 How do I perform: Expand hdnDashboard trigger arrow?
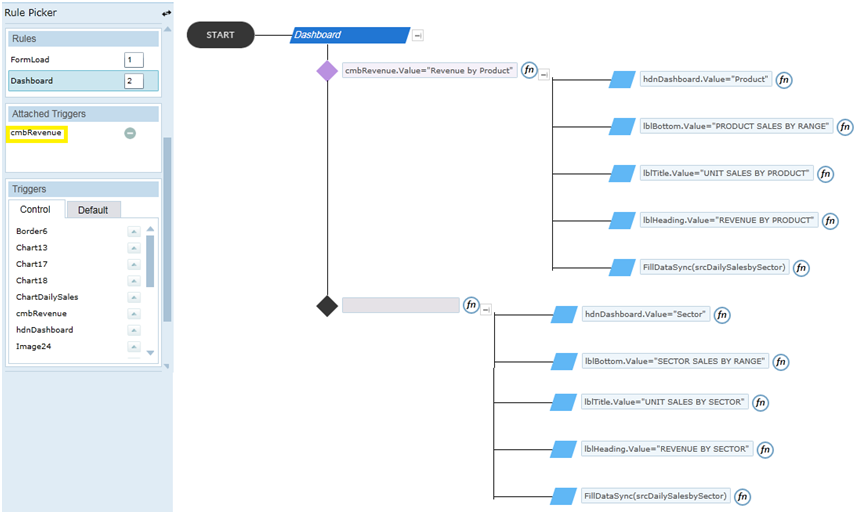point(134,330)
